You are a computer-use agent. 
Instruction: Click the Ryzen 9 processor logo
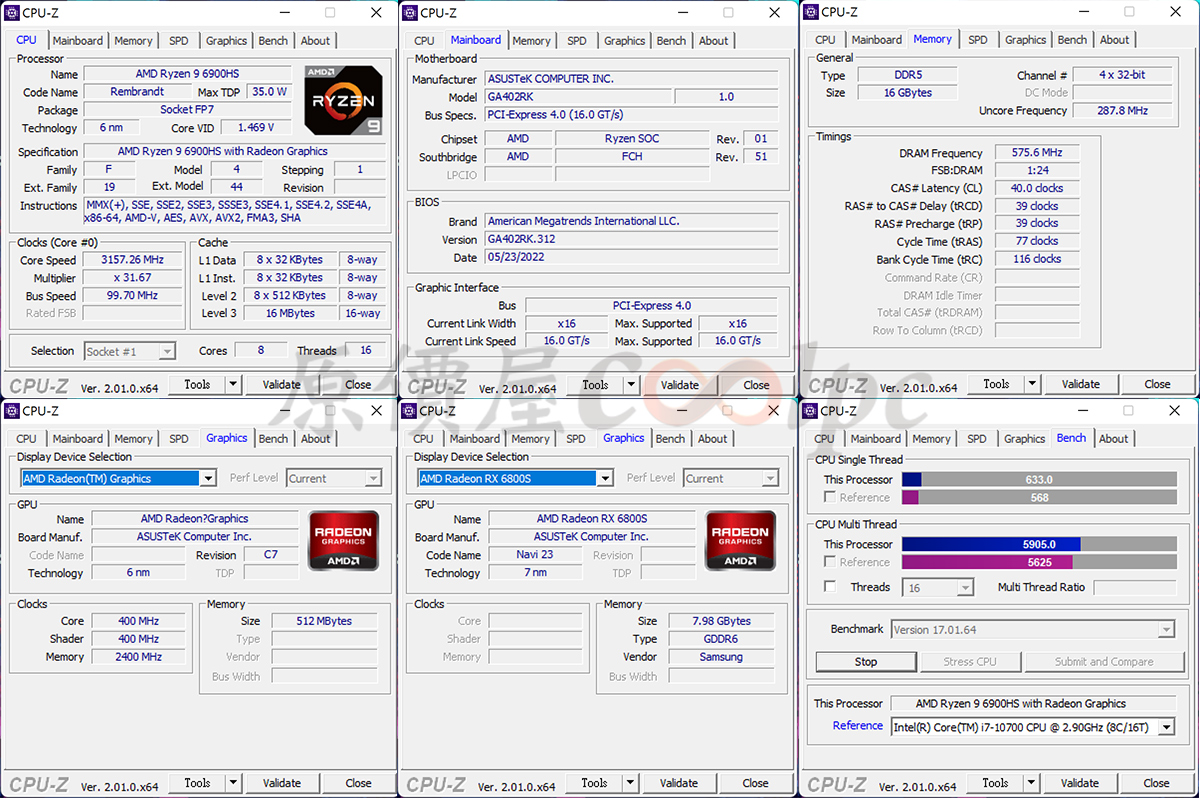point(343,101)
